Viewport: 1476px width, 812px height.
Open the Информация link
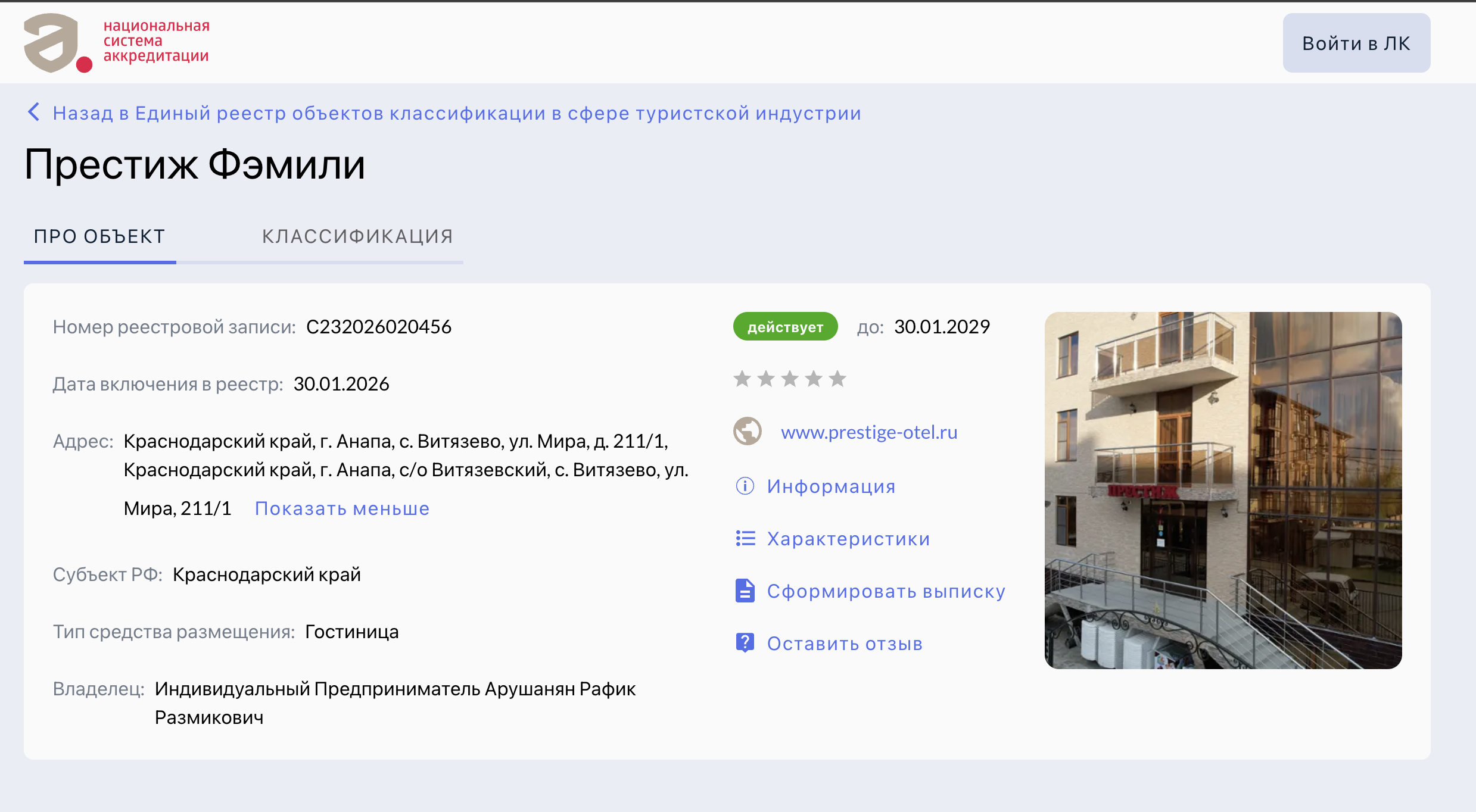(x=831, y=486)
